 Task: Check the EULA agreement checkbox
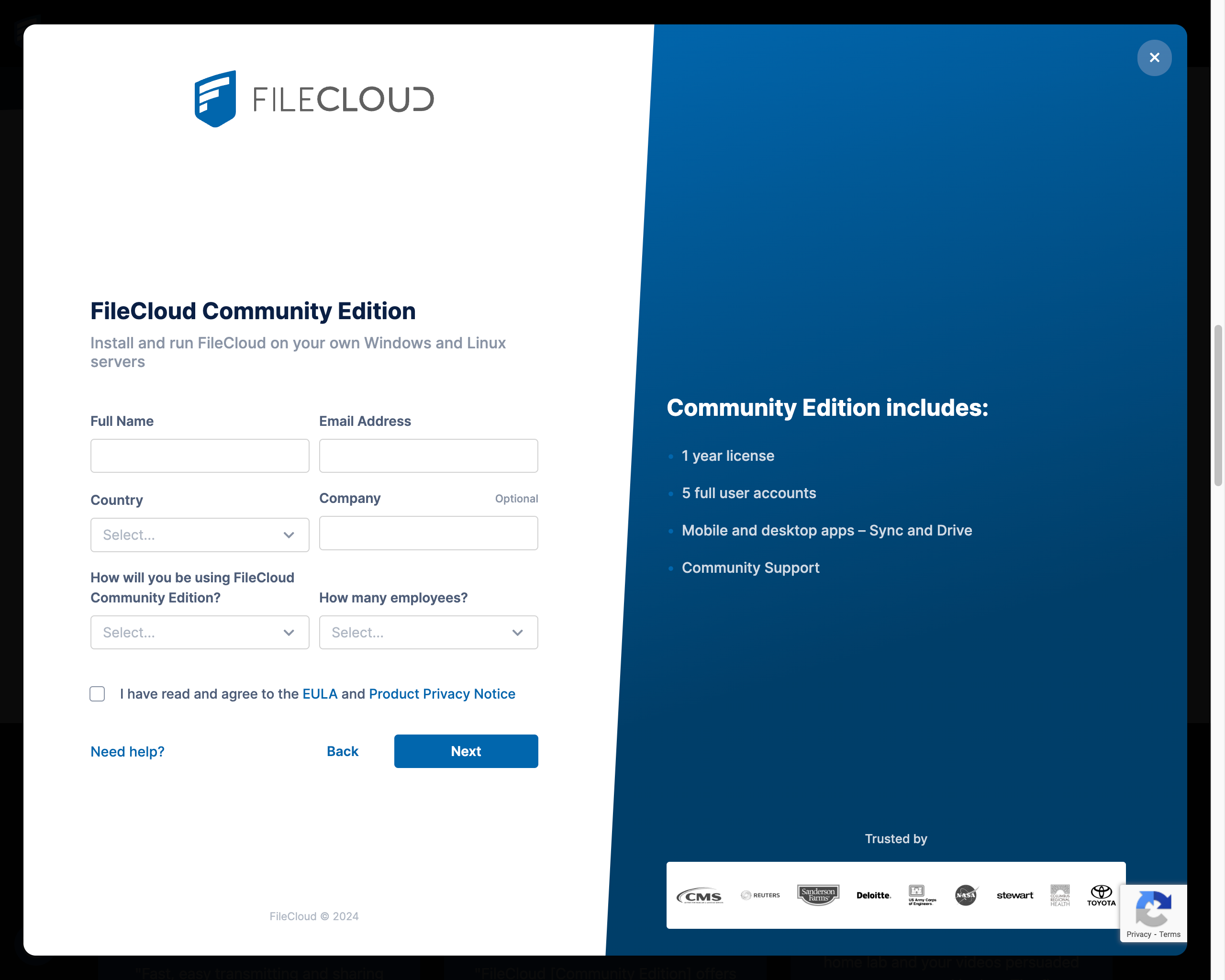coord(97,694)
